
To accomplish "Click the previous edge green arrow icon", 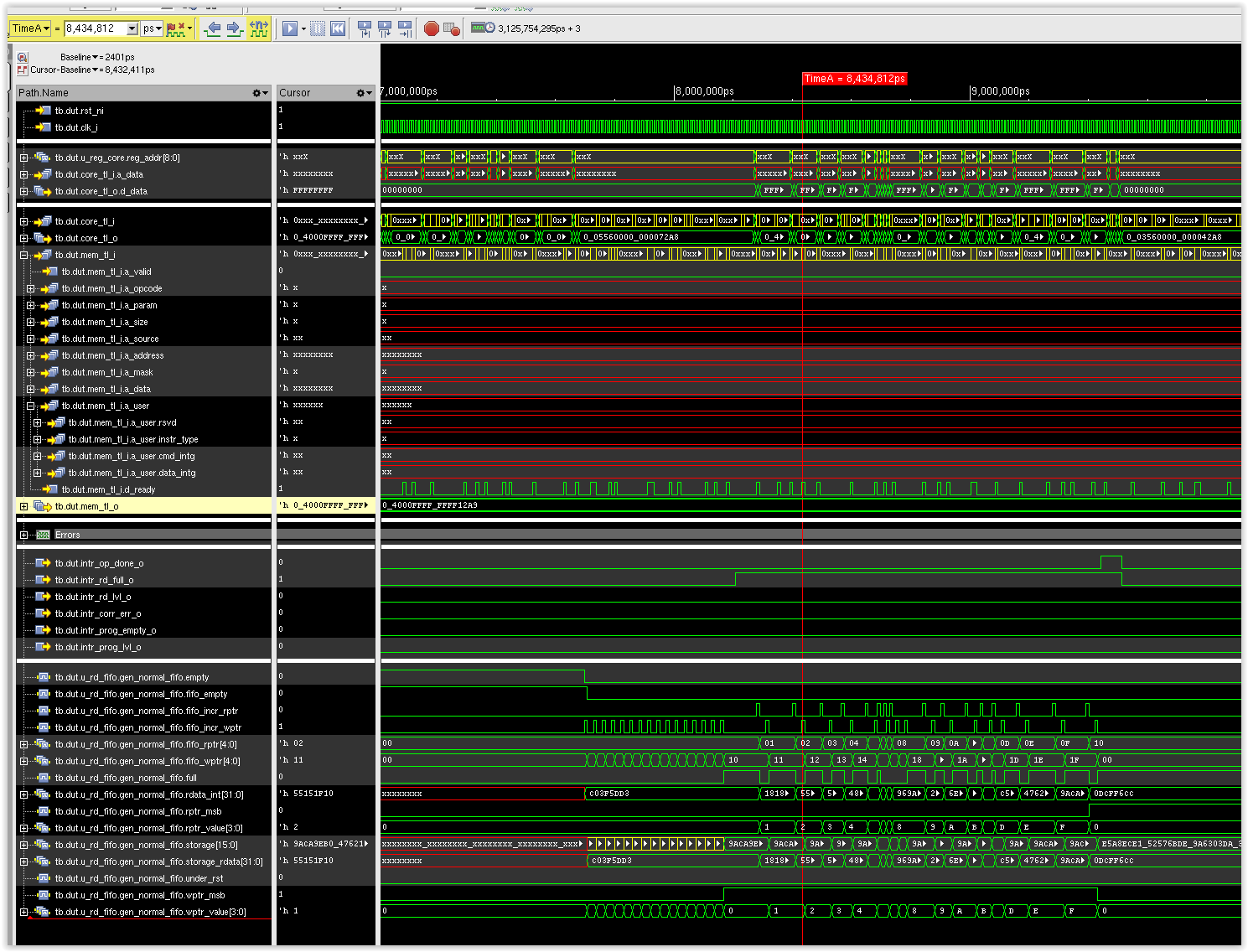I will tap(213, 28).
